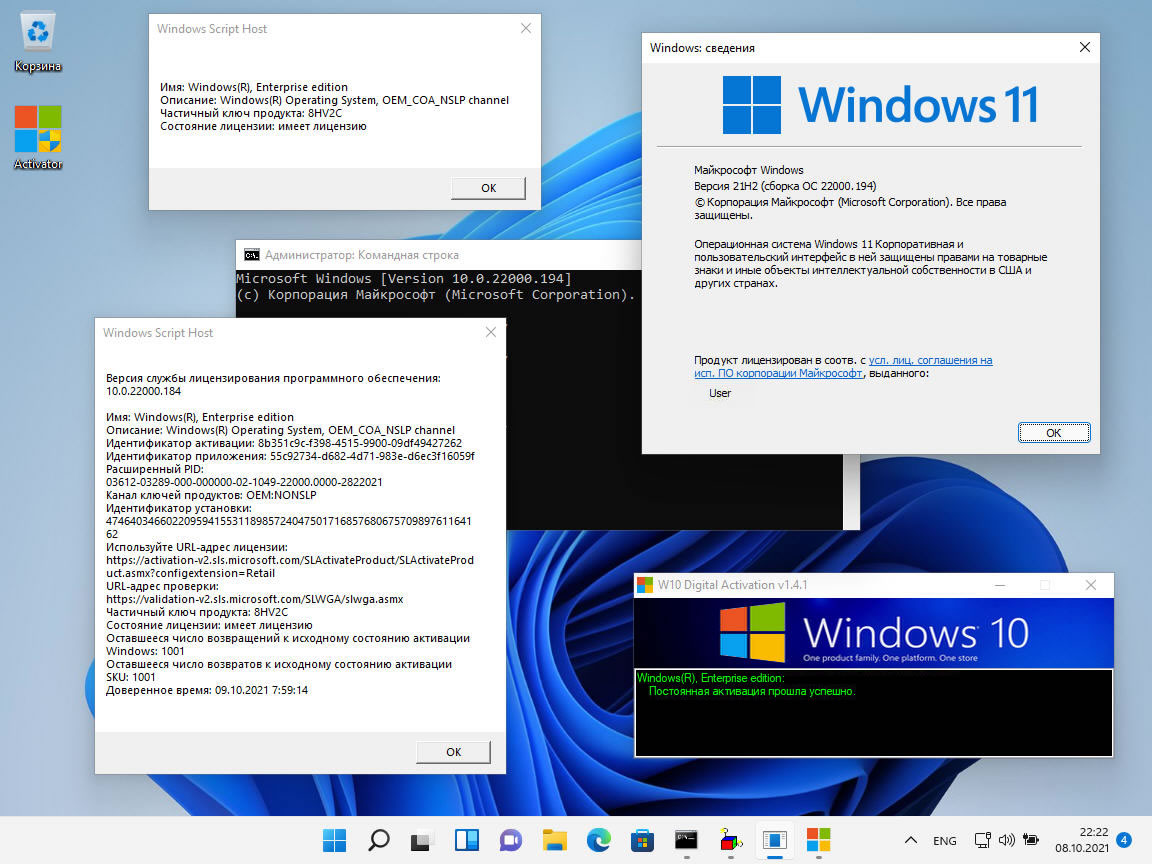
Task: Minimize W10 Digital Activation window
Action: click(x=1000, y=585)
